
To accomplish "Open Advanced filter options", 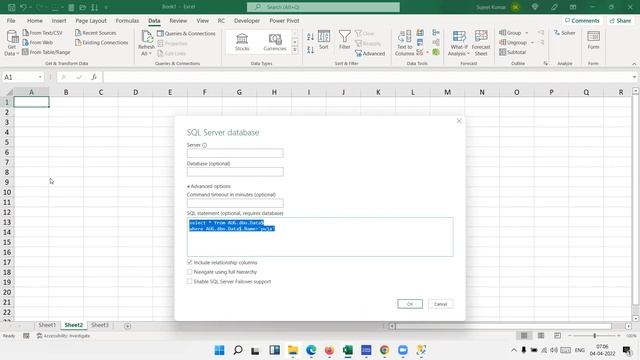I will tap(370, 53).
